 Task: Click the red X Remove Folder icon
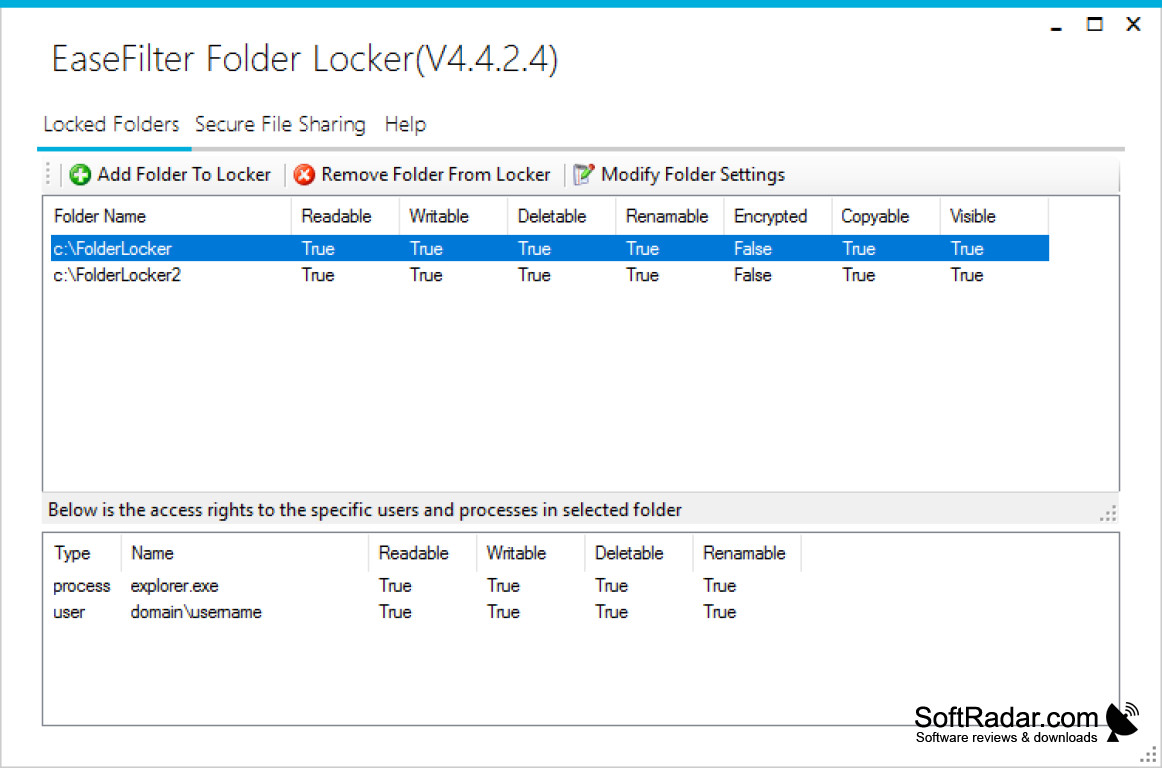tap(304, 175)
